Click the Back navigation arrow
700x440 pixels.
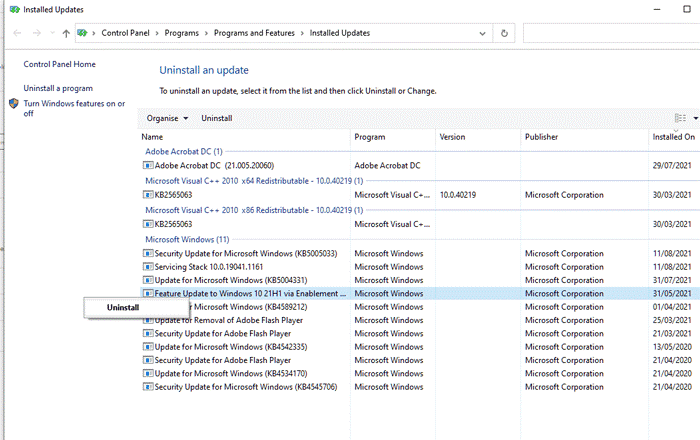18,33
